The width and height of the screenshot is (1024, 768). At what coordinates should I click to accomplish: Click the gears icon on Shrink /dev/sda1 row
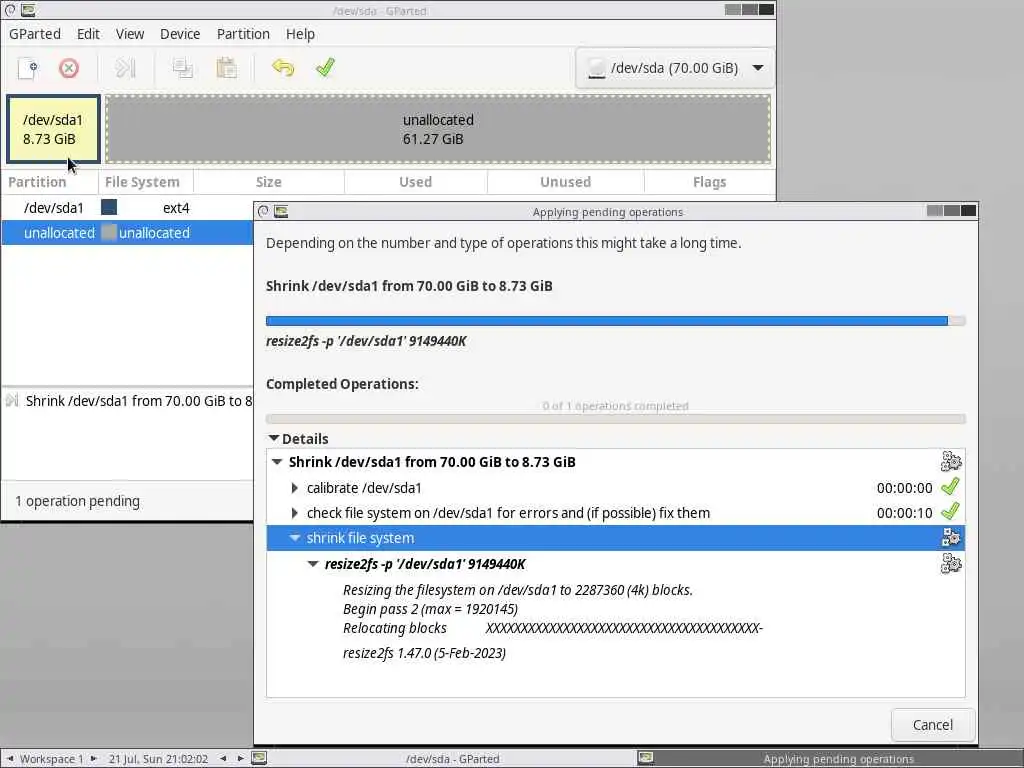click(951, 462)
